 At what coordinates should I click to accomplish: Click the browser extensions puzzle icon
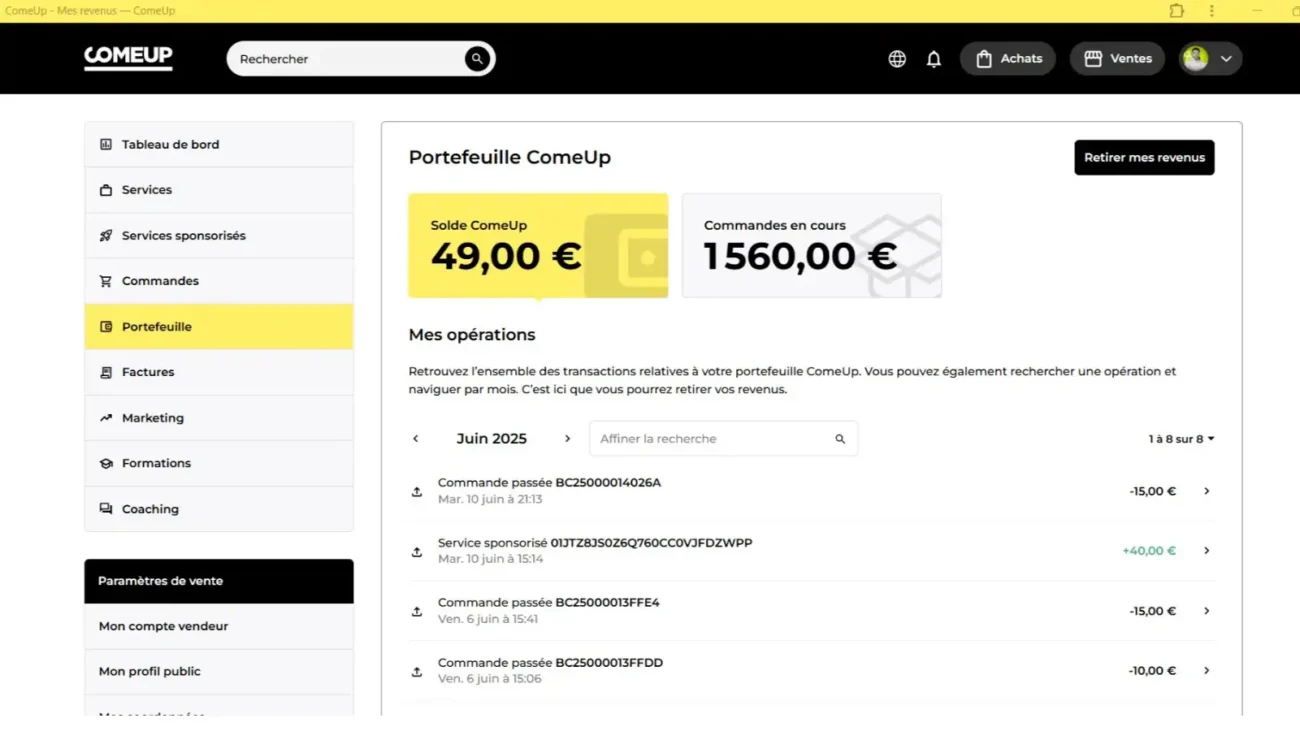(x=1177, y=11)
